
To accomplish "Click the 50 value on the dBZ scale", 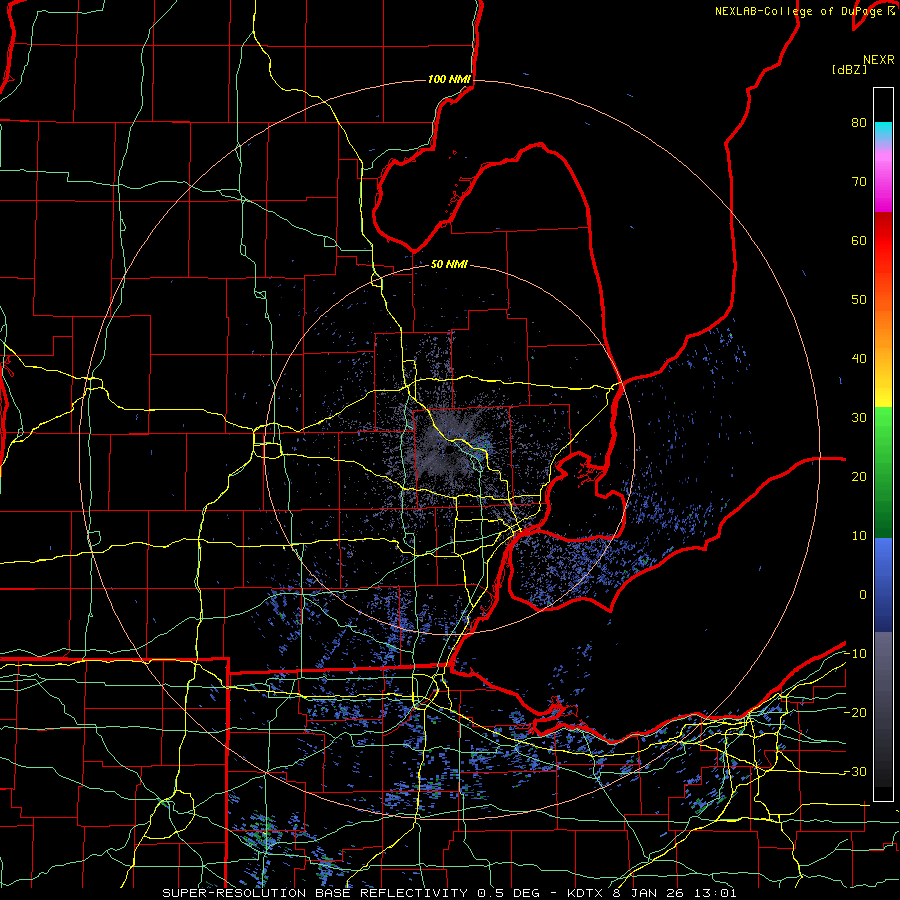I will click(859, 300).
